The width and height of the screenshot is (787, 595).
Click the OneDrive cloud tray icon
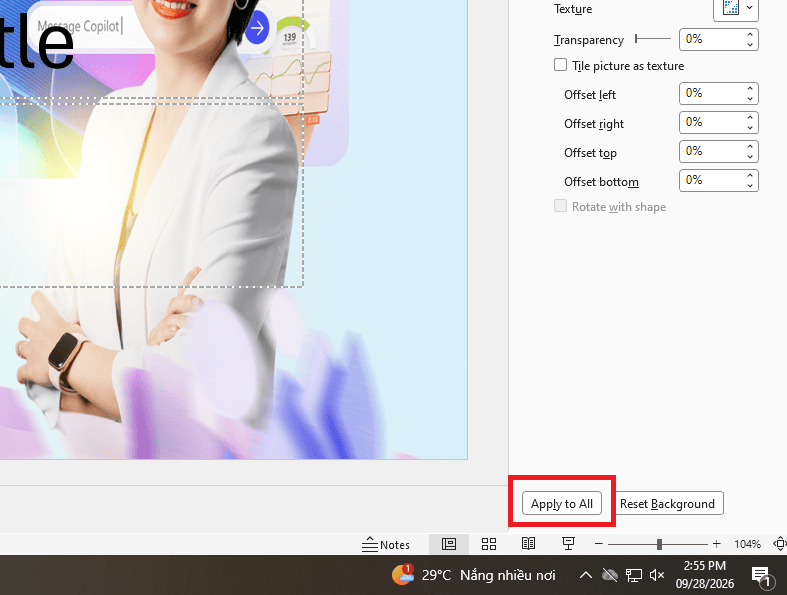609,575
